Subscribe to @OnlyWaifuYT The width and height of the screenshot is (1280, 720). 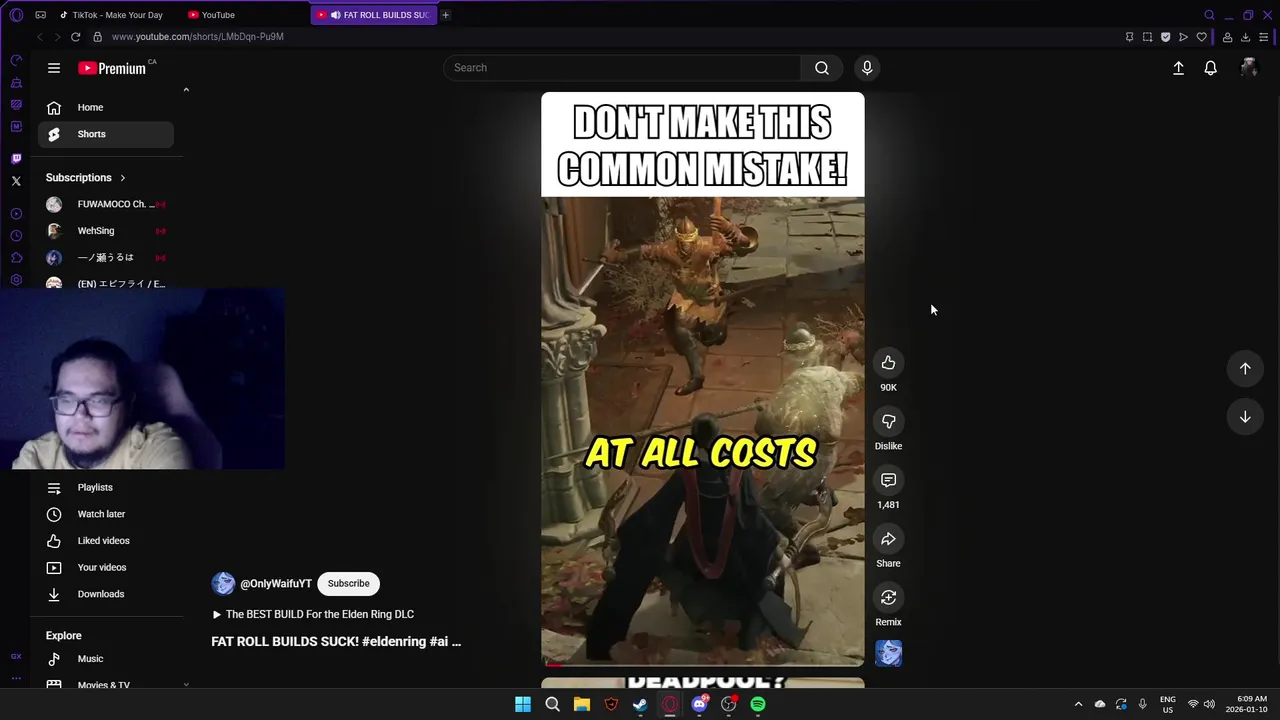tap(348, 584)
